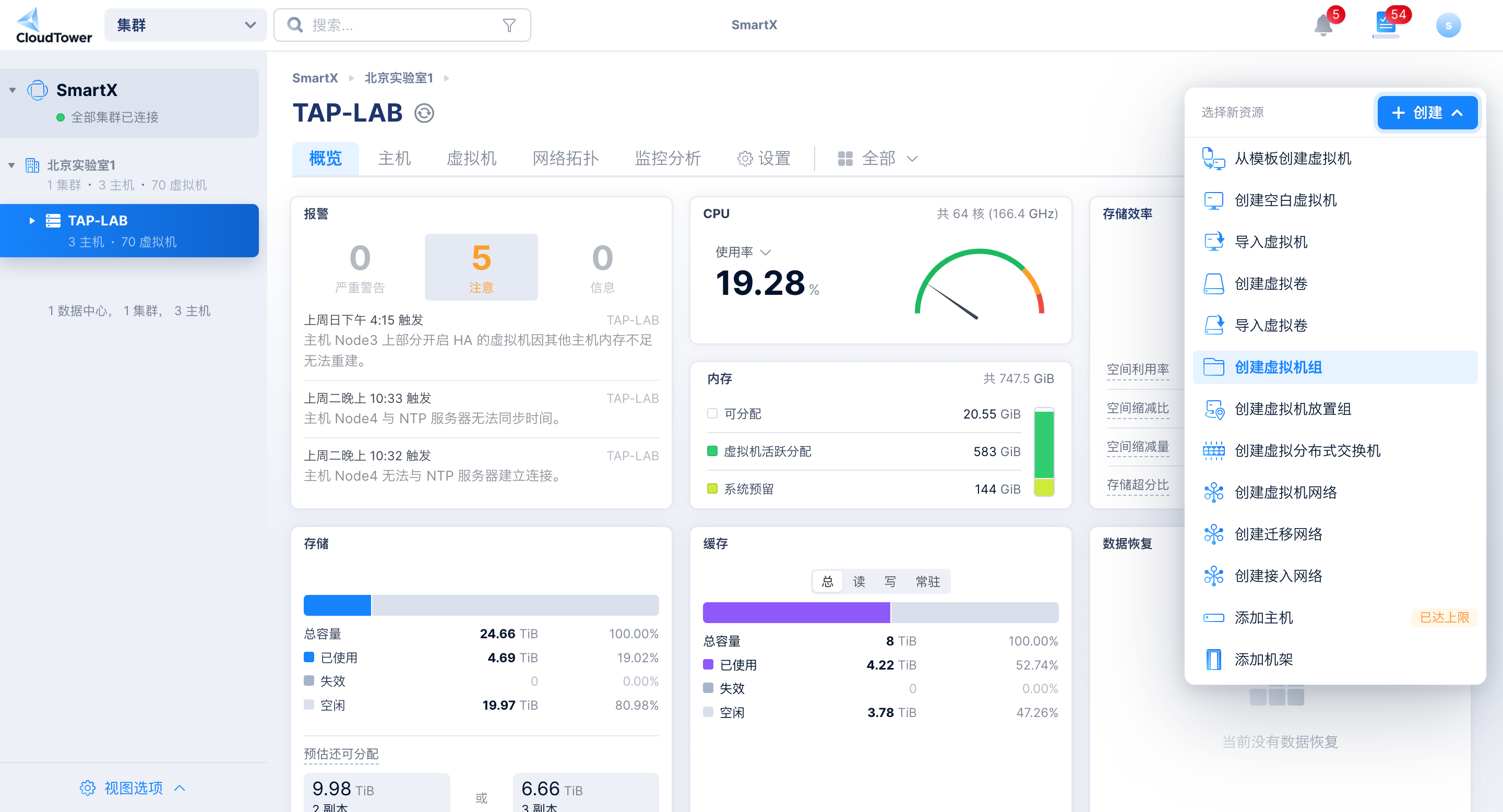The height and width of the screenshot is (812, 1503).
Task: Select the 常驻 cache segment
Action: [928, 581]
